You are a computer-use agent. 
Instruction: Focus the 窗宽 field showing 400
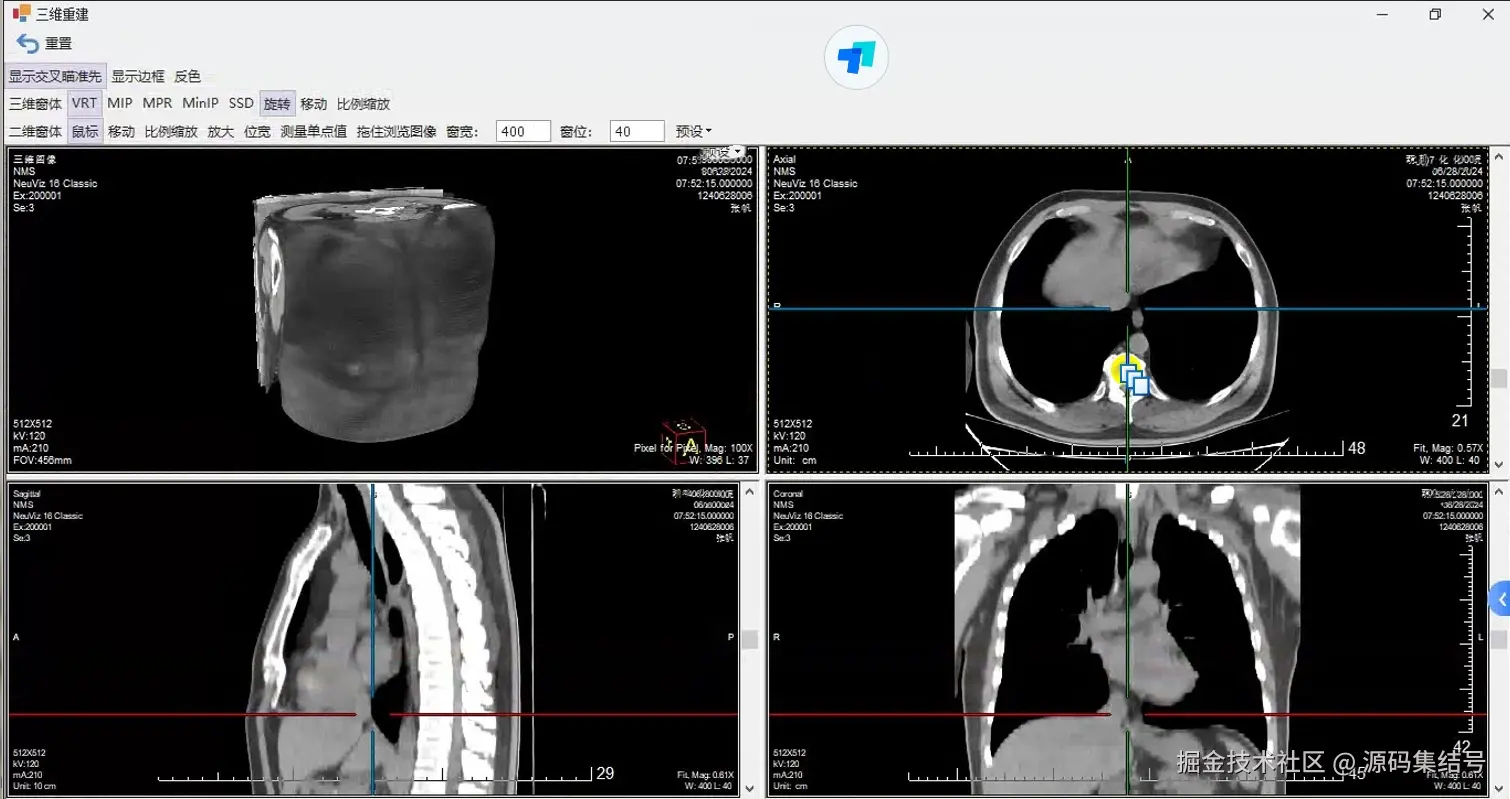(524, 131)
